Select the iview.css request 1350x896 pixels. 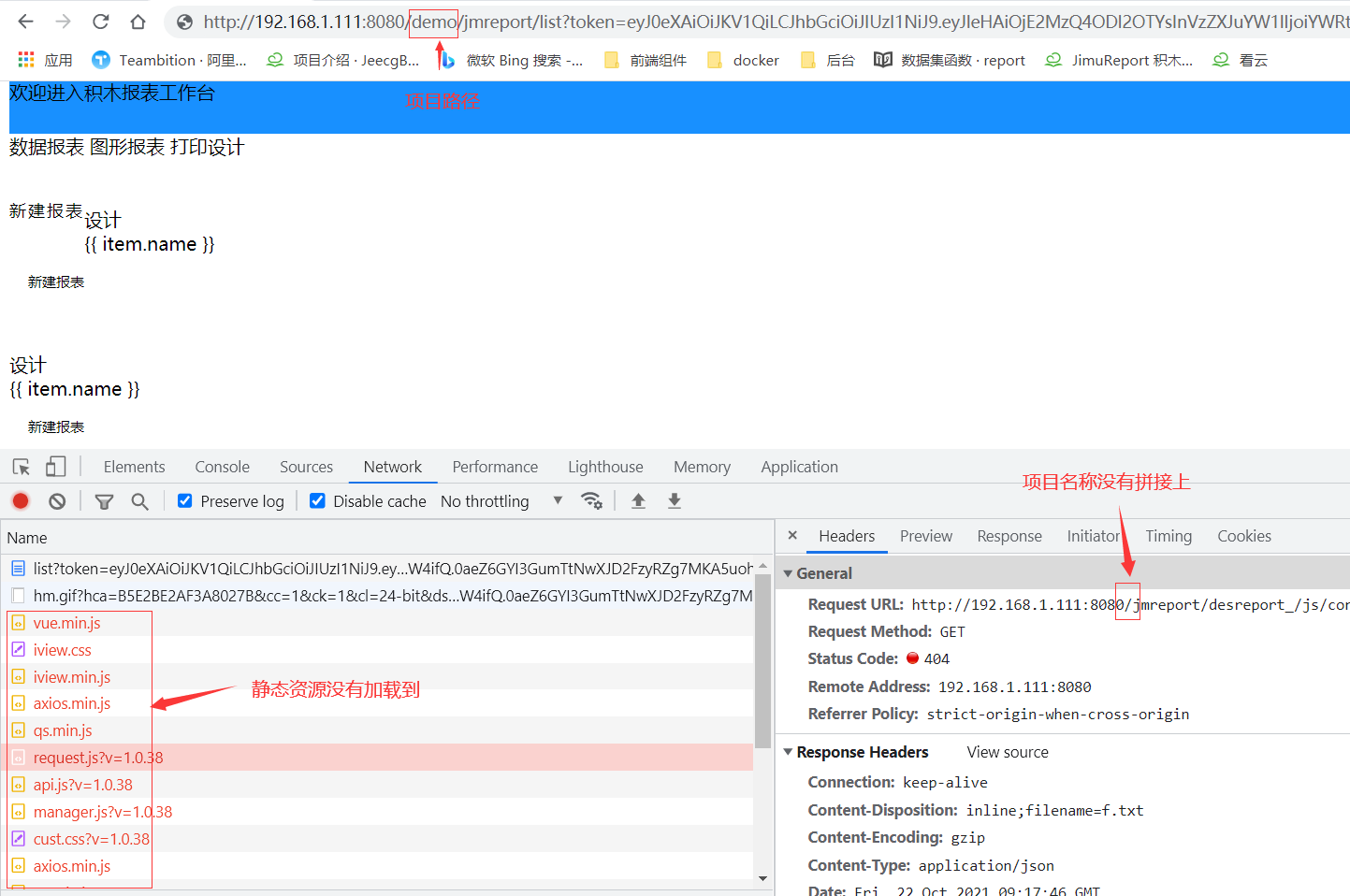(x=62, y=650)
